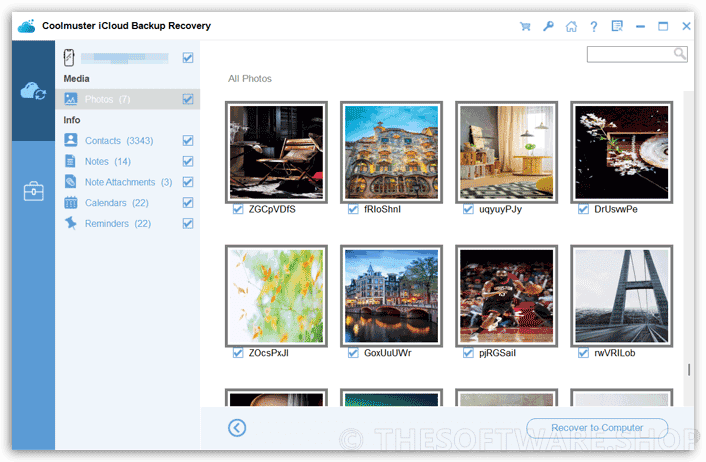Uncheck the Reminders checkbox
The image size is (706, 462).
(x=188, y=223)
